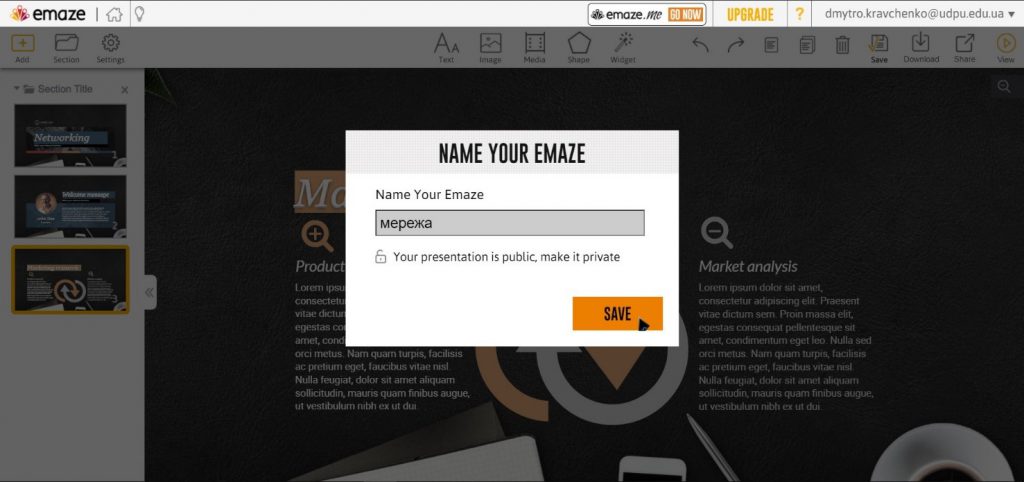Click the emaze logo
The width and height of the screenshot is (1024, 482).
tap(48, 14)
